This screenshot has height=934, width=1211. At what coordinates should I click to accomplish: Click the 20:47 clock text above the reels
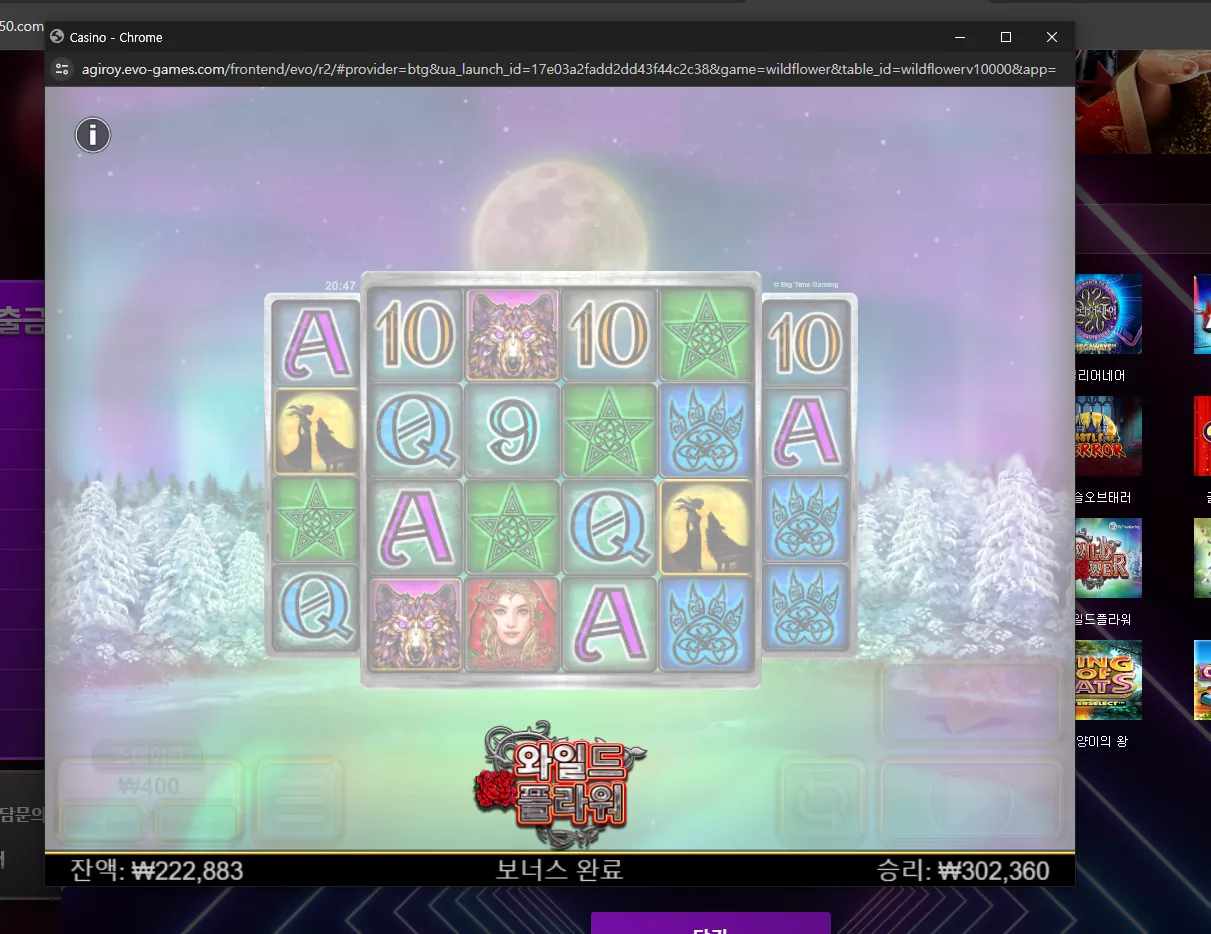point(340,285)
